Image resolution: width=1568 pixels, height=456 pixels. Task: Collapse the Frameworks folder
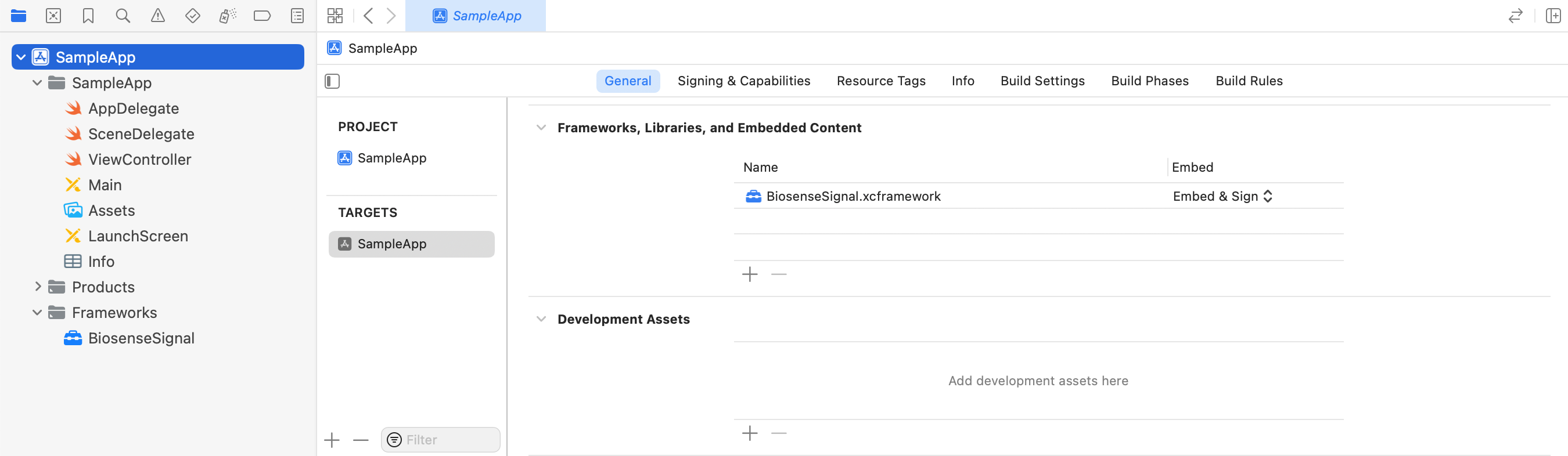[x=37, y=313]
